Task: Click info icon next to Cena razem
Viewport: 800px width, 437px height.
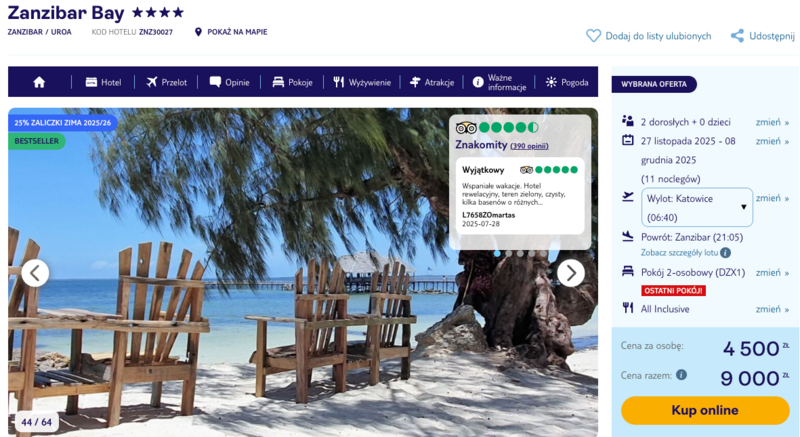Action: (x=681, y=375)
